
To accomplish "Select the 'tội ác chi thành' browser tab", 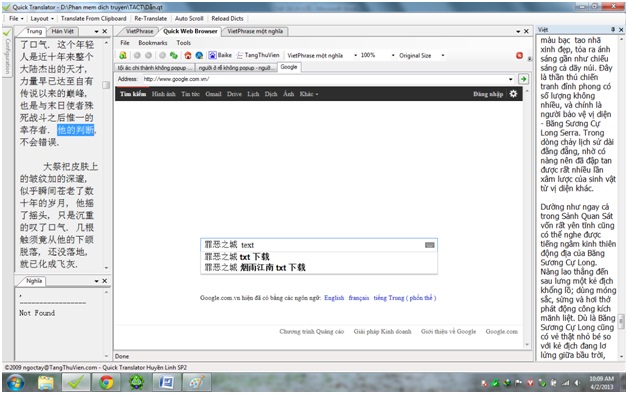I will click(x=155, y=68).
